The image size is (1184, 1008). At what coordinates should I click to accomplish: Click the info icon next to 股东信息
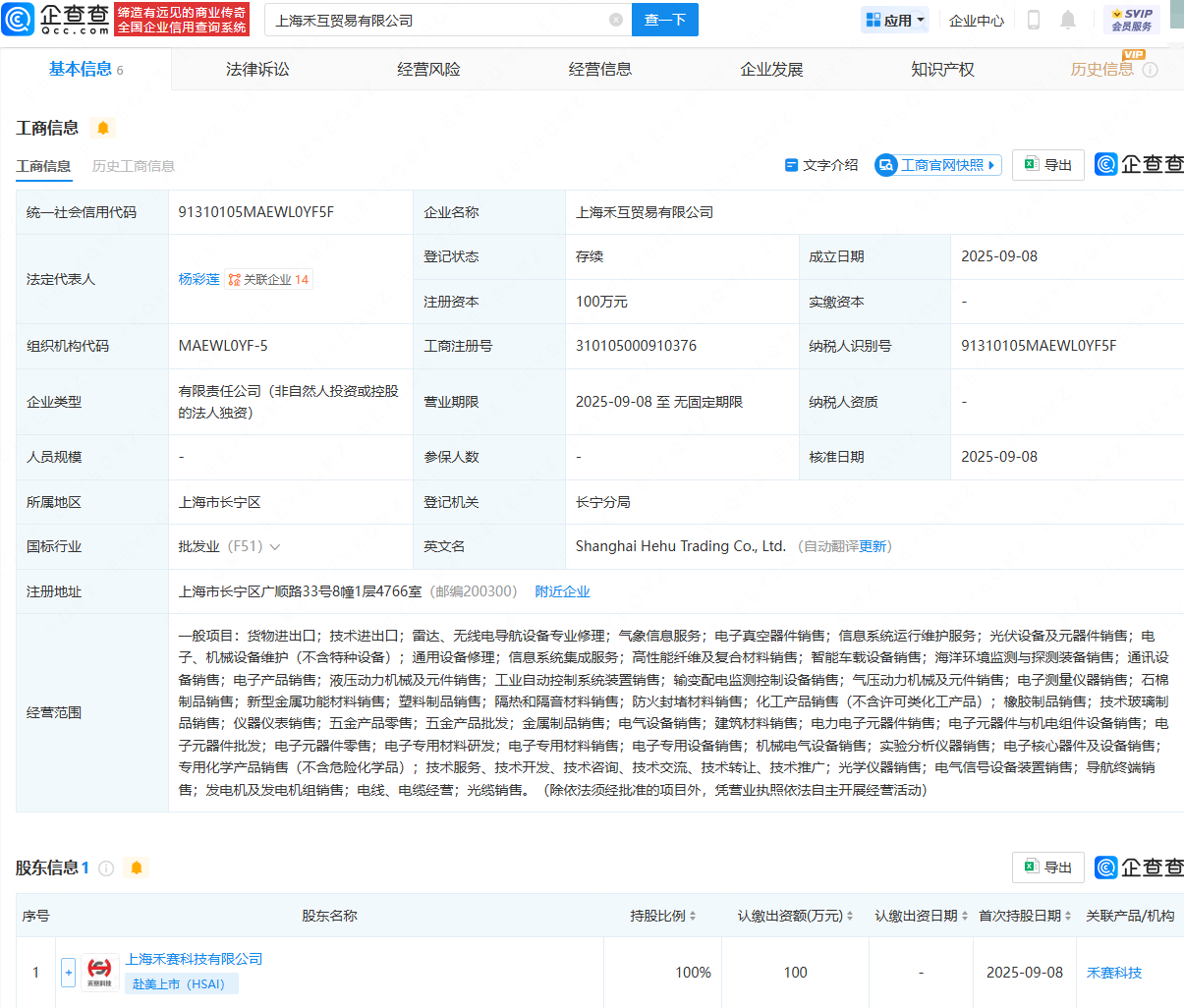[106, 868]
